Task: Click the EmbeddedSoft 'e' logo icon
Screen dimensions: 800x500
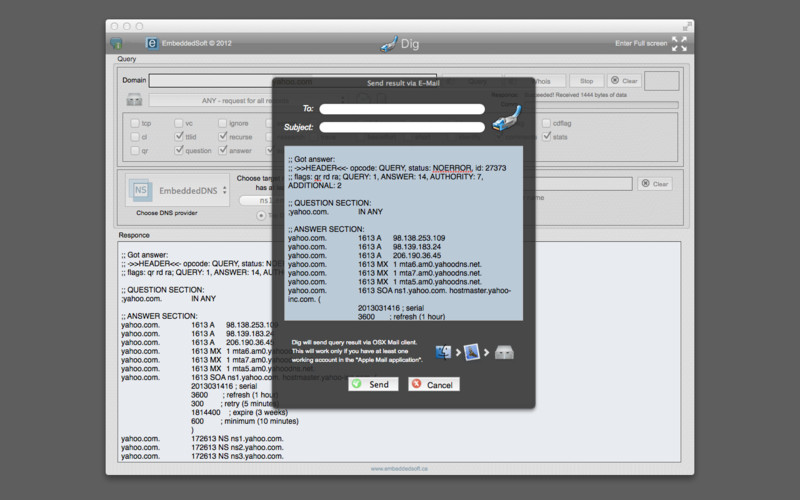Action: pyautogui.click(x=152, y=43)
